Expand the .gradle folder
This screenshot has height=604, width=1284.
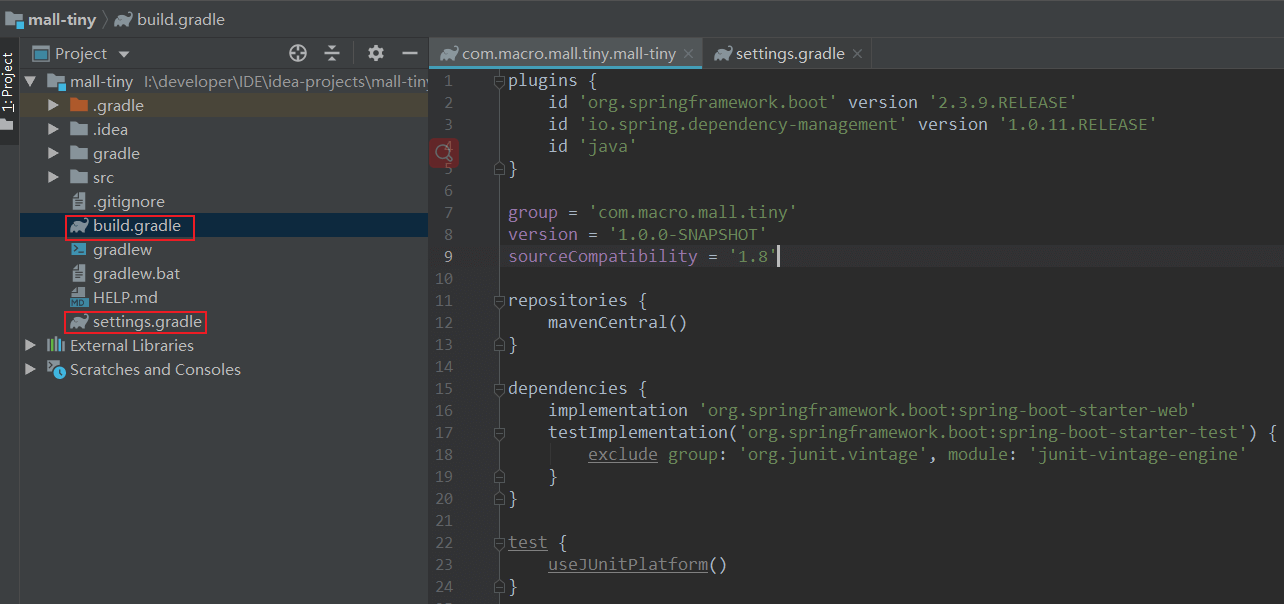pos(54,105)
